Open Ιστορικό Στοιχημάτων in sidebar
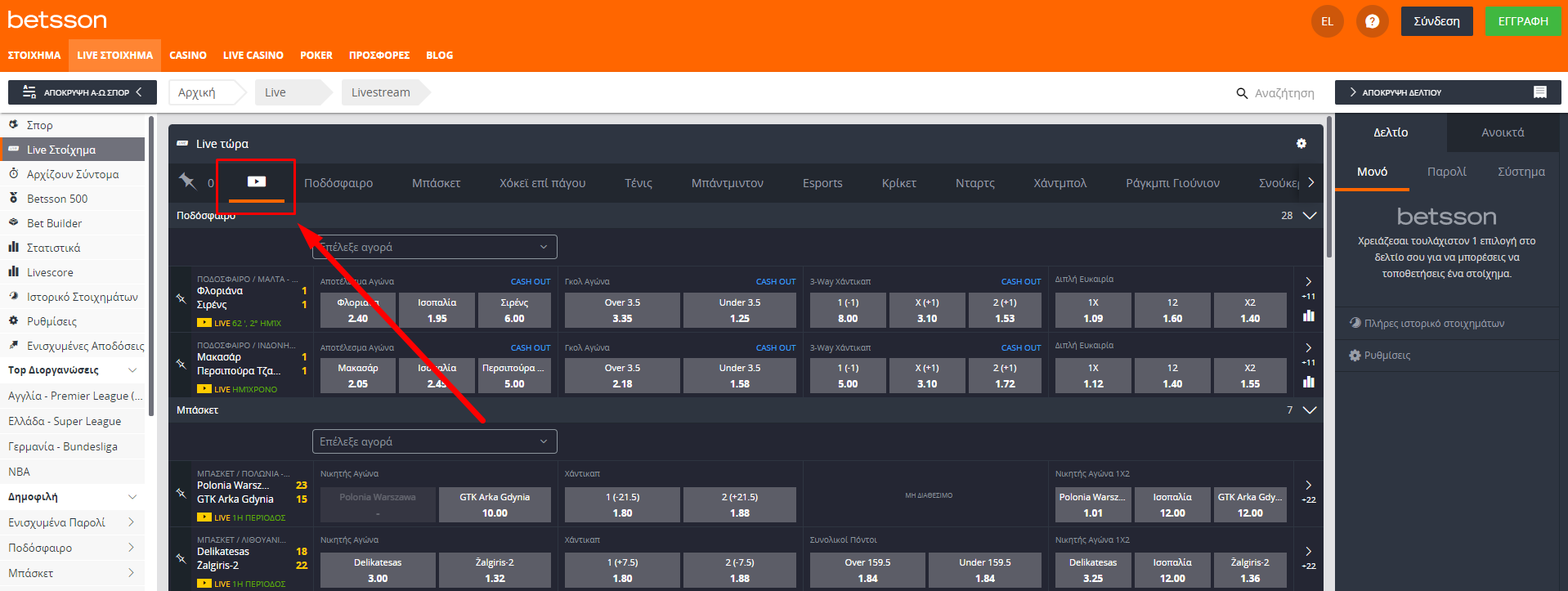Screen dimensions: 1568x591 [x=74, y=297]
